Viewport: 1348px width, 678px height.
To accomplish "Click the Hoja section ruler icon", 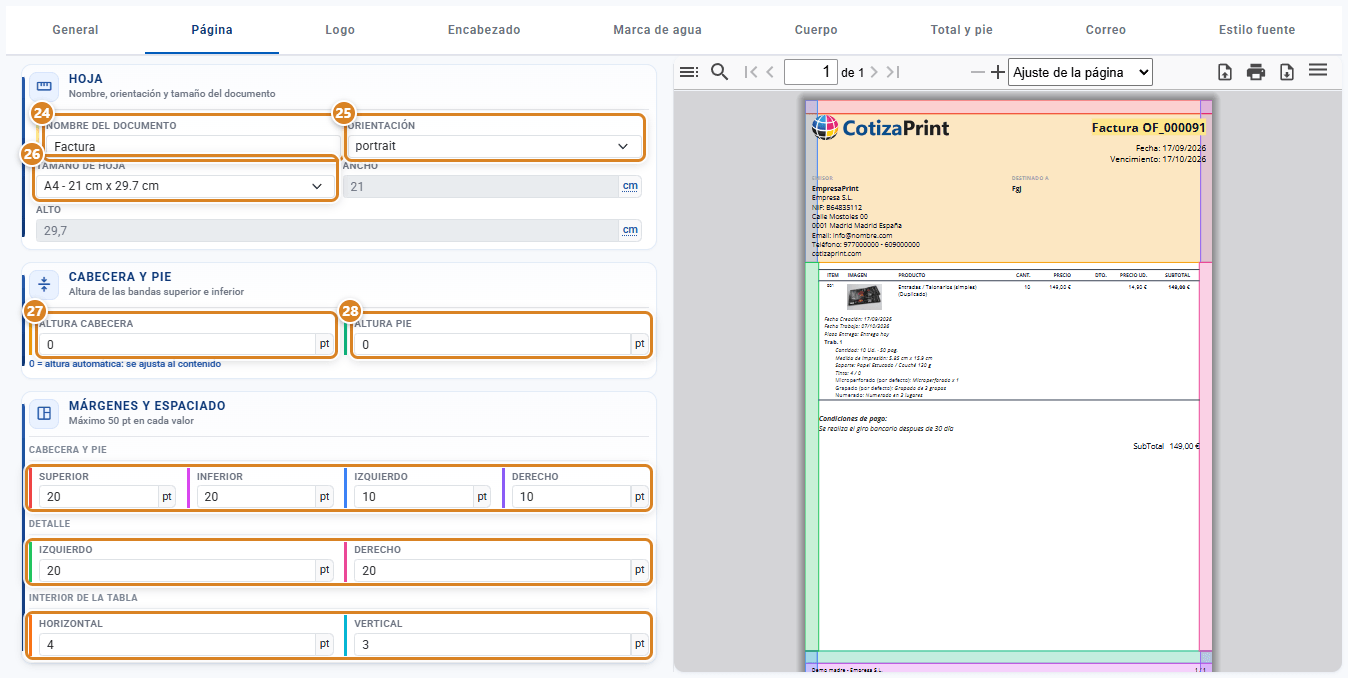I will [44, 86].
